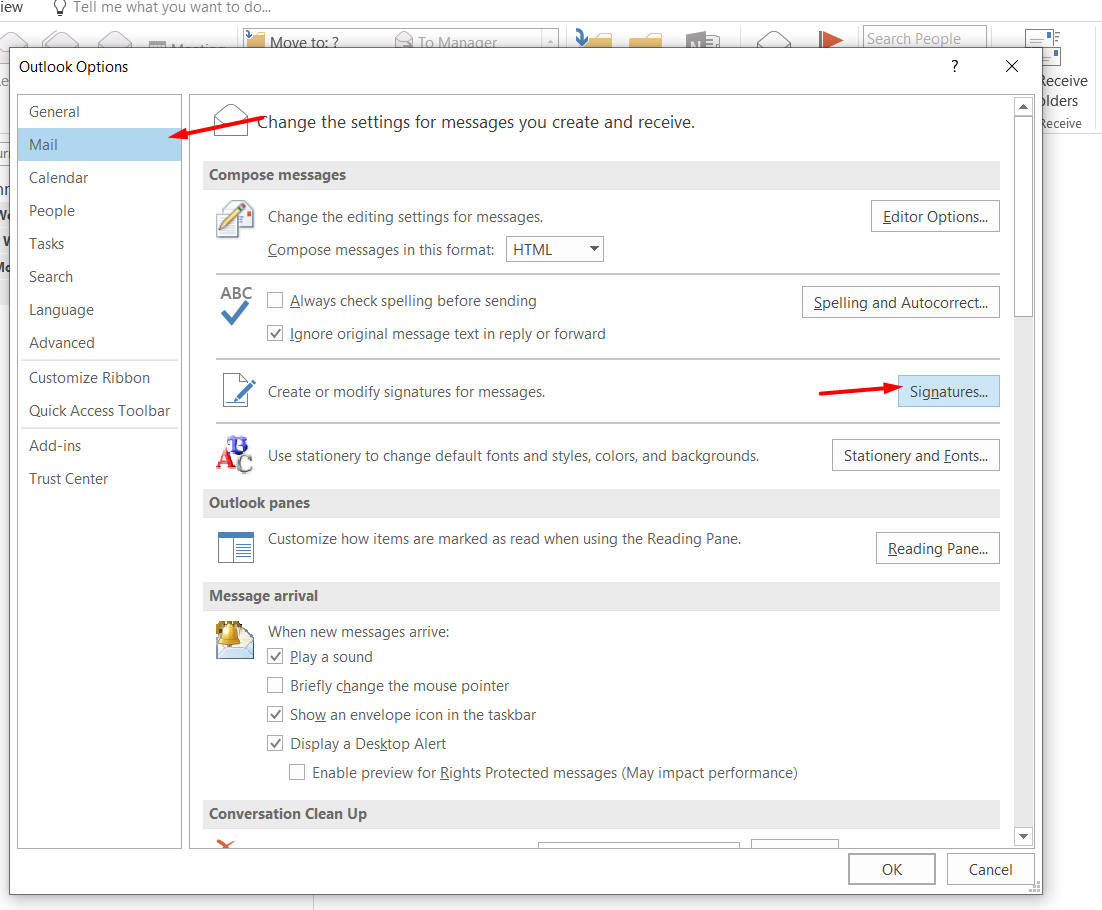
Task: Click the ABC spelling check icon
Action: pos(235,305)
